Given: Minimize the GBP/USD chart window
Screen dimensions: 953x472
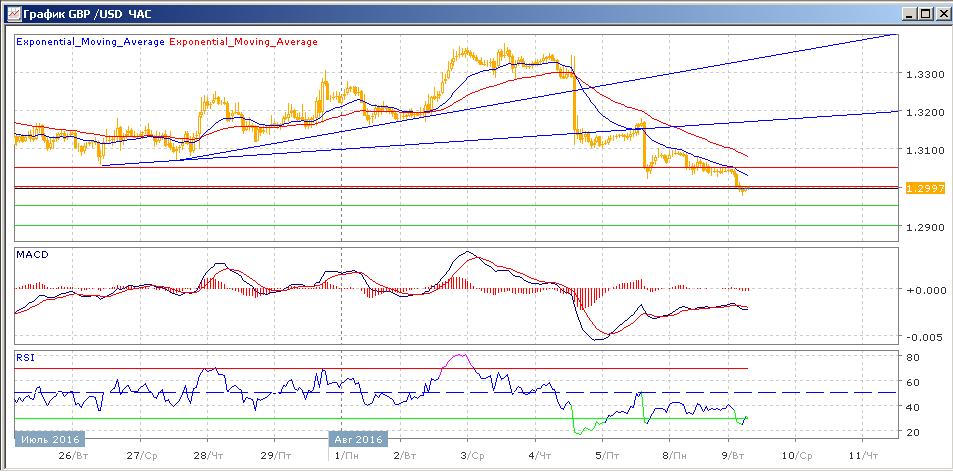Looking at the screenshot, I should pyautogui.click(x=908, y=14).
